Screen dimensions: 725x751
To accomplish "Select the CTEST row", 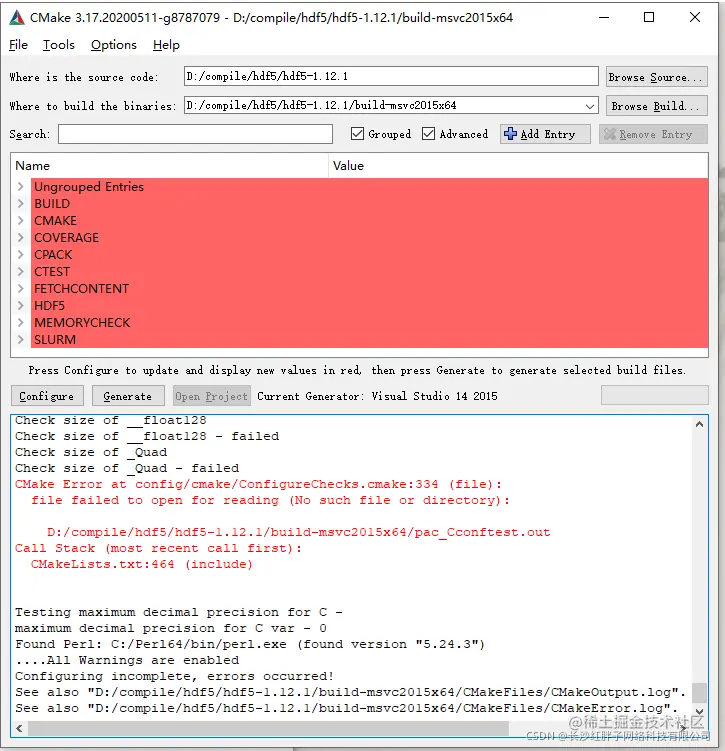I will (369, 272).
